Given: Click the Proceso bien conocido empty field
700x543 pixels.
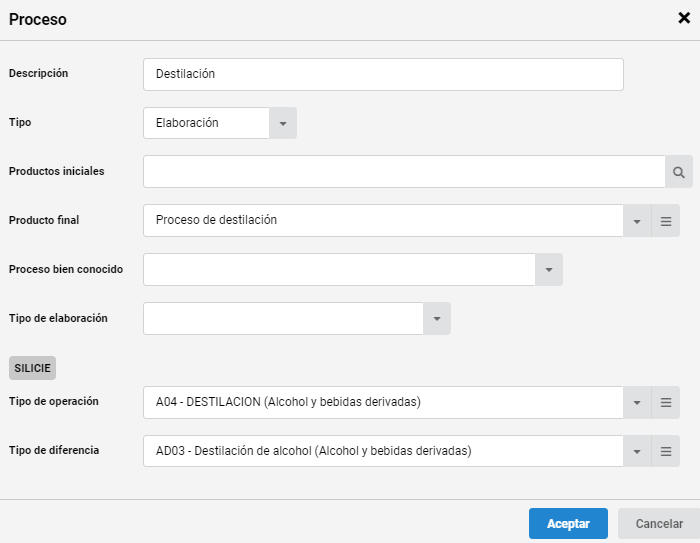Looking at the screenshot, I should point(339,270).
